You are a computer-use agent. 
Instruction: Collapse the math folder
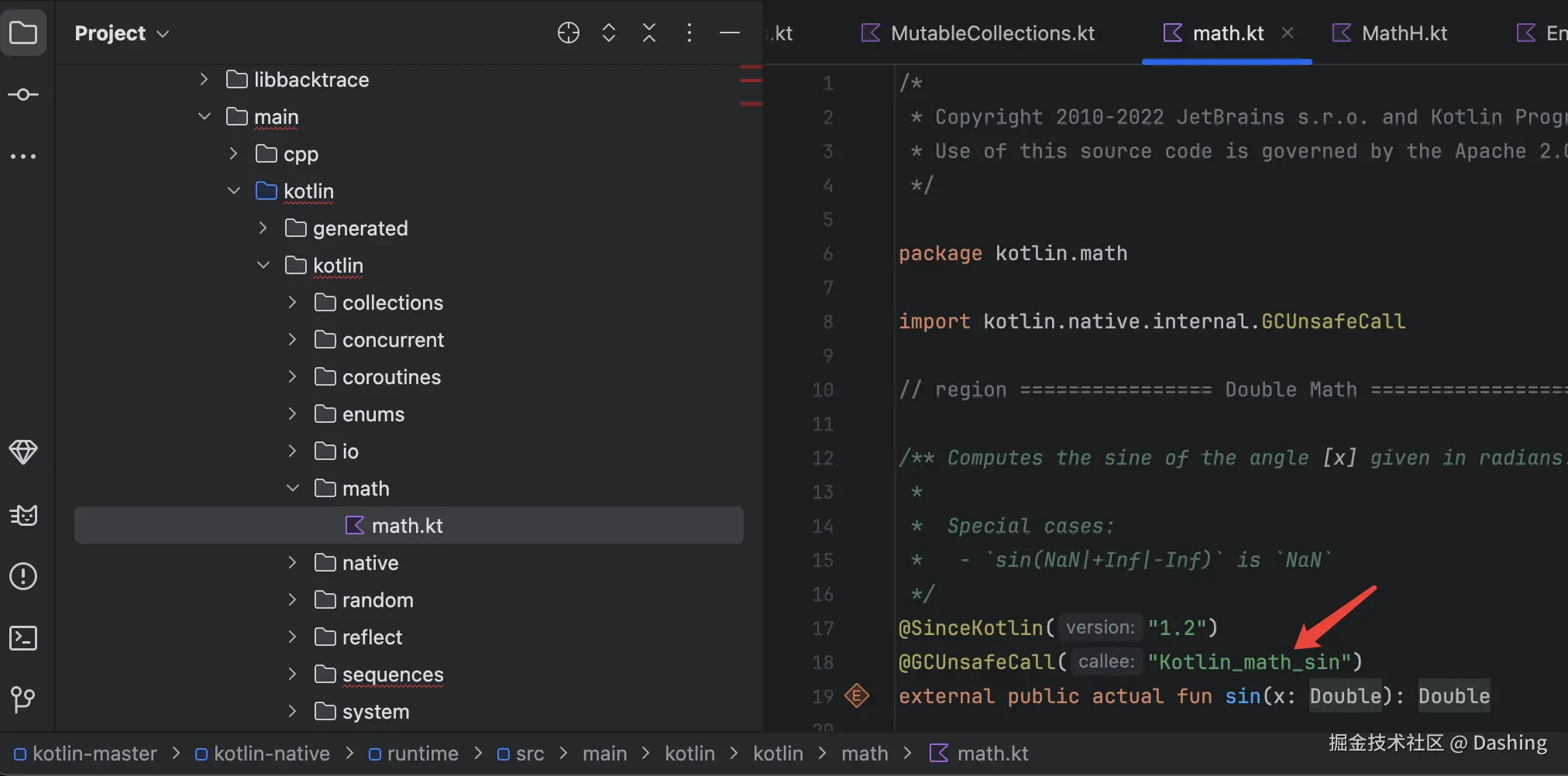tap(293, 488)
